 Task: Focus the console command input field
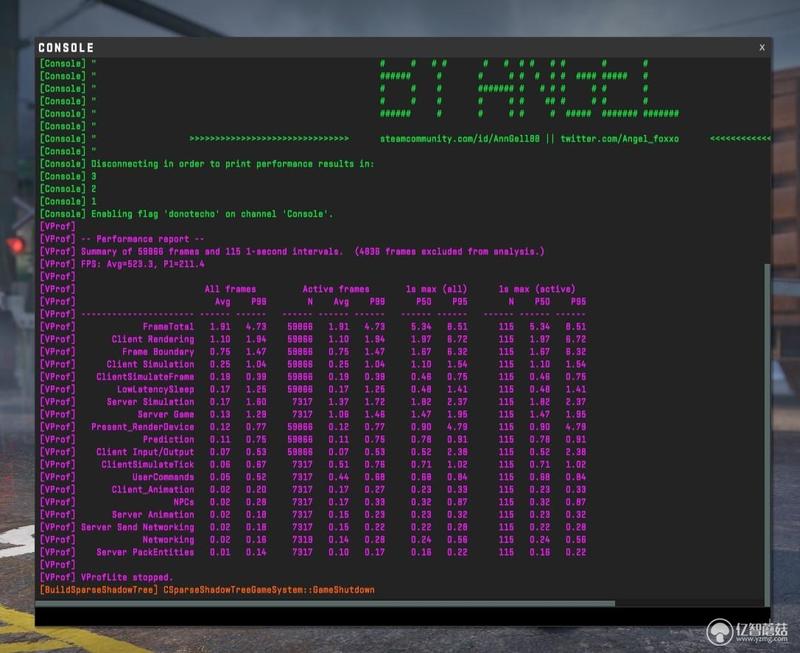[402, 616]
